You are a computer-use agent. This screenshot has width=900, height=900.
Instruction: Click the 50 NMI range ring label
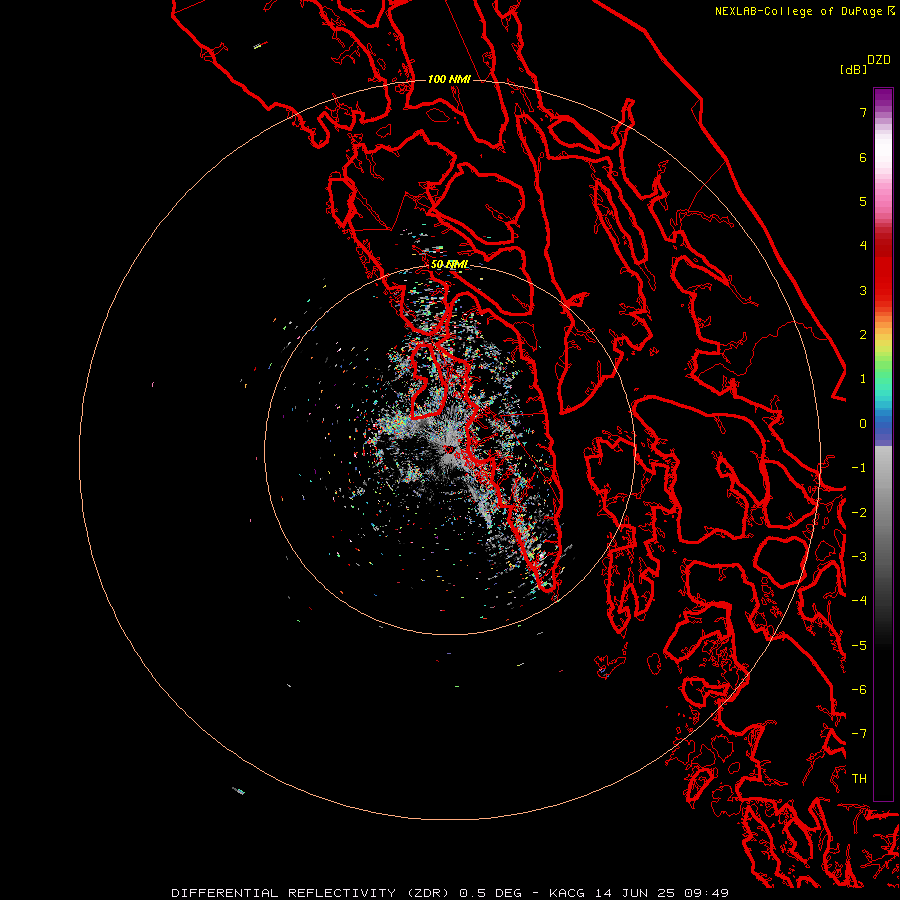pos(449,264)
